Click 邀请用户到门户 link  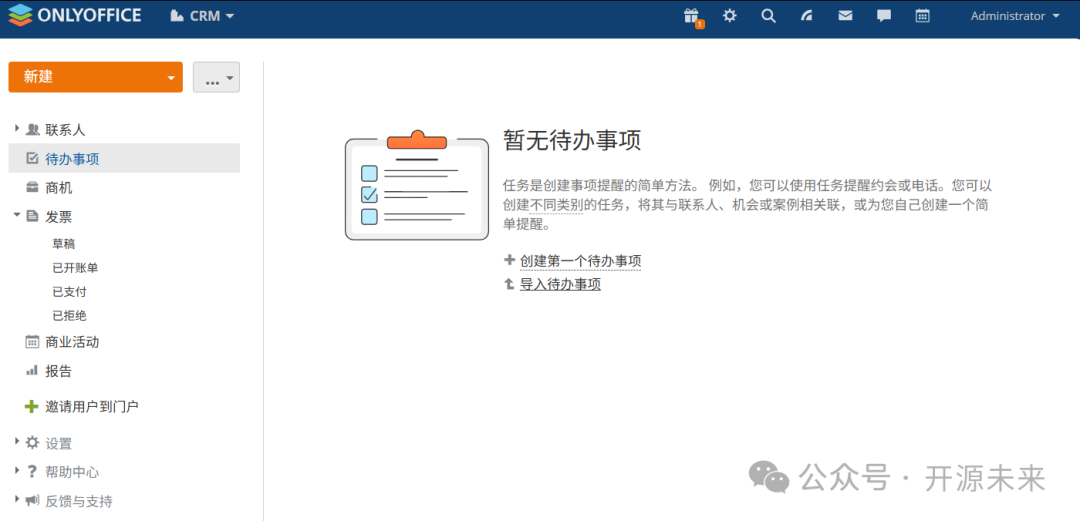click(x=92, y=407)
